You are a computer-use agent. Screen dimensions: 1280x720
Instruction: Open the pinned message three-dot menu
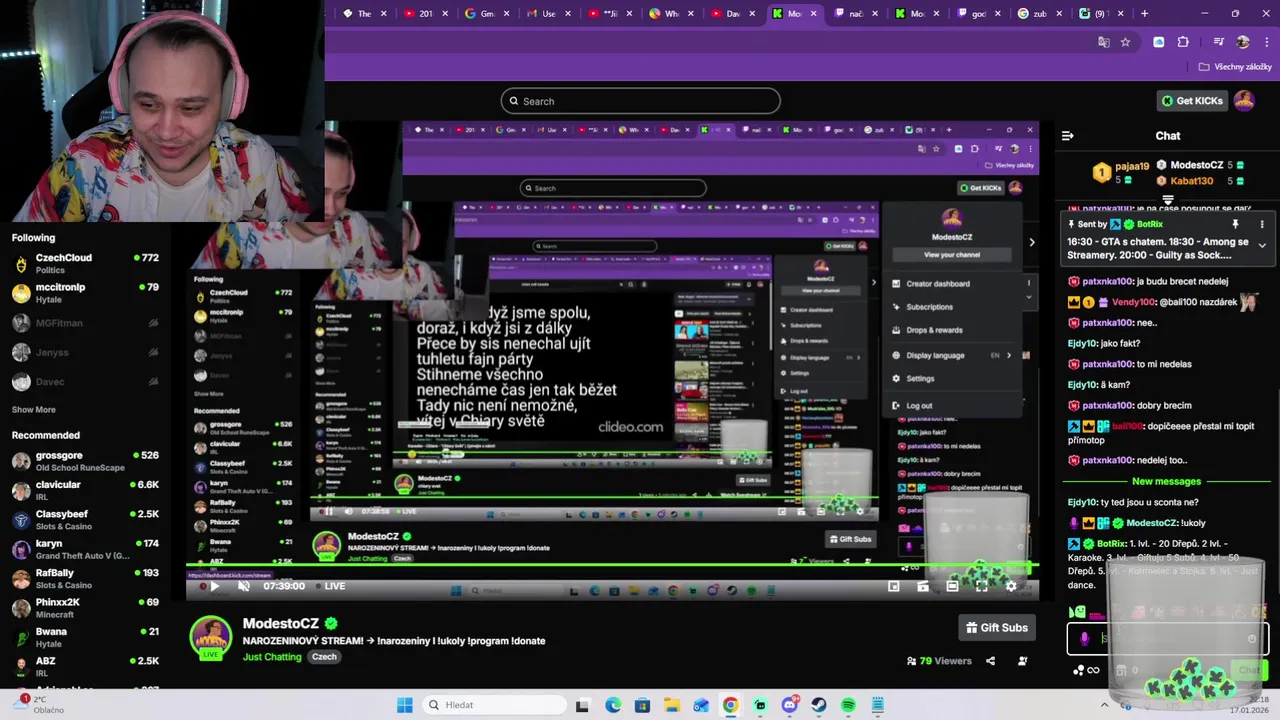coord(1262,225)
